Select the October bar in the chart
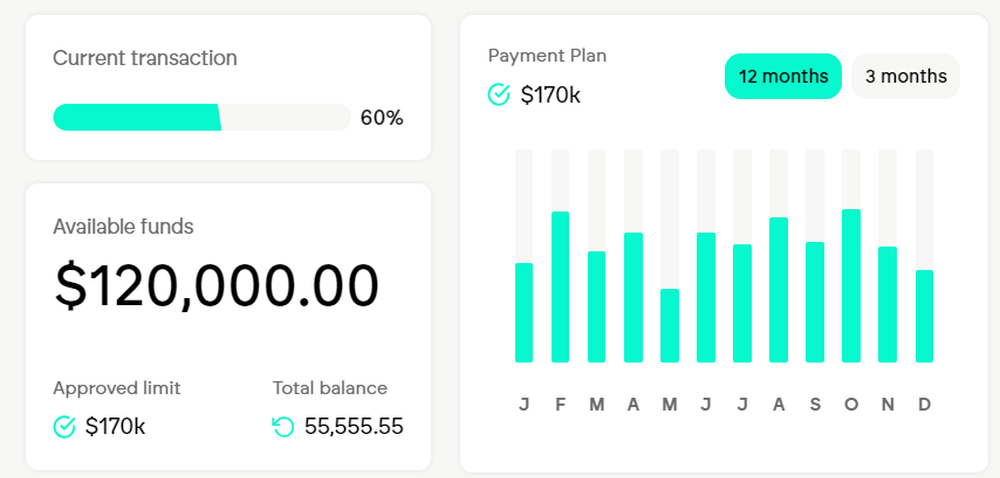1000x478 pixels. coord(851,286)
